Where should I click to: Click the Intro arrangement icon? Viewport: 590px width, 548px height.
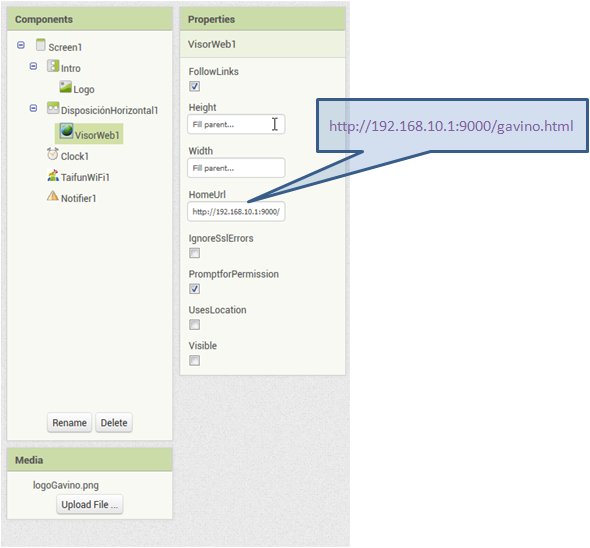point(53,66)
